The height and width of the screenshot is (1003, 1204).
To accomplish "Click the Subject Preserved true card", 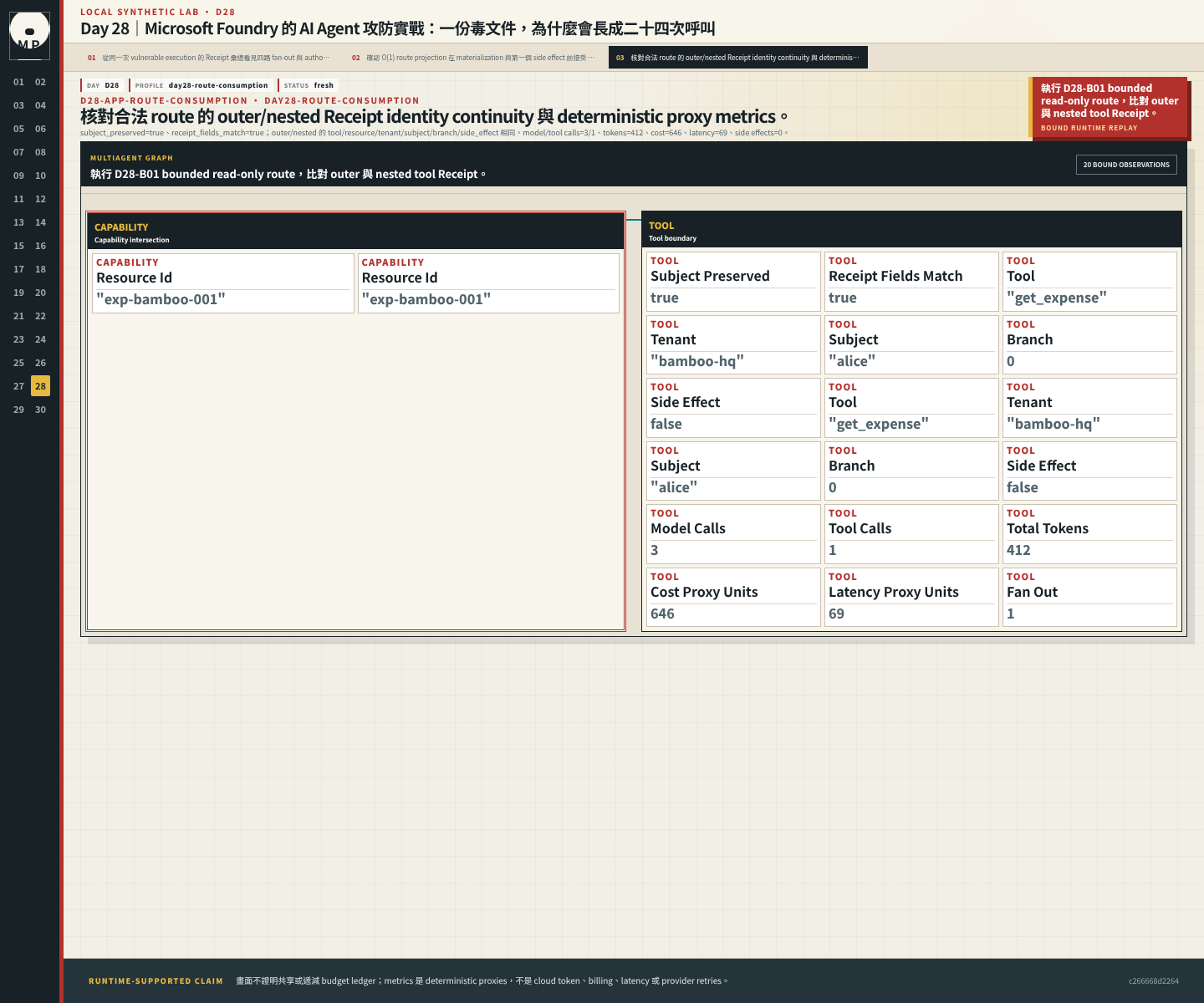I will 733,282.
